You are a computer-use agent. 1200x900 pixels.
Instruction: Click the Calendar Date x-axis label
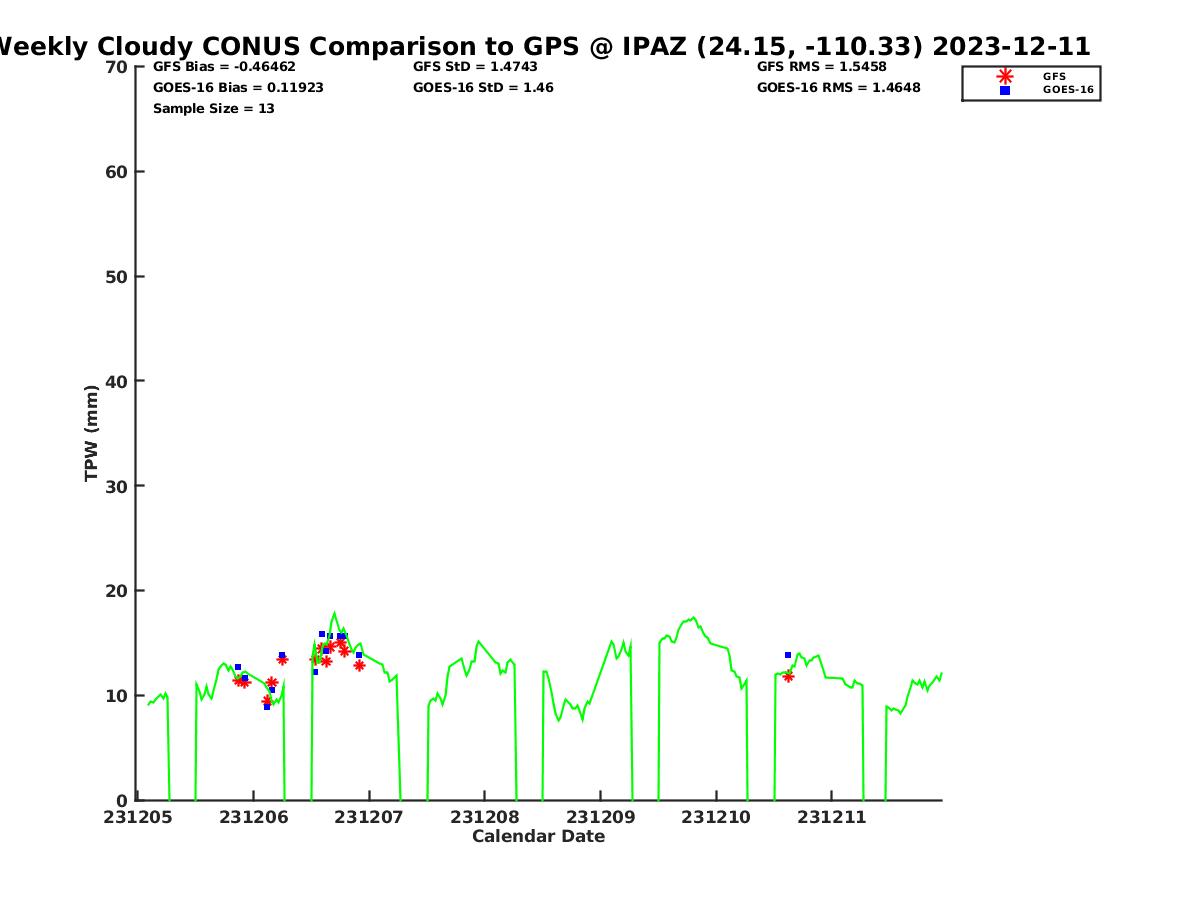click(538, 836)
